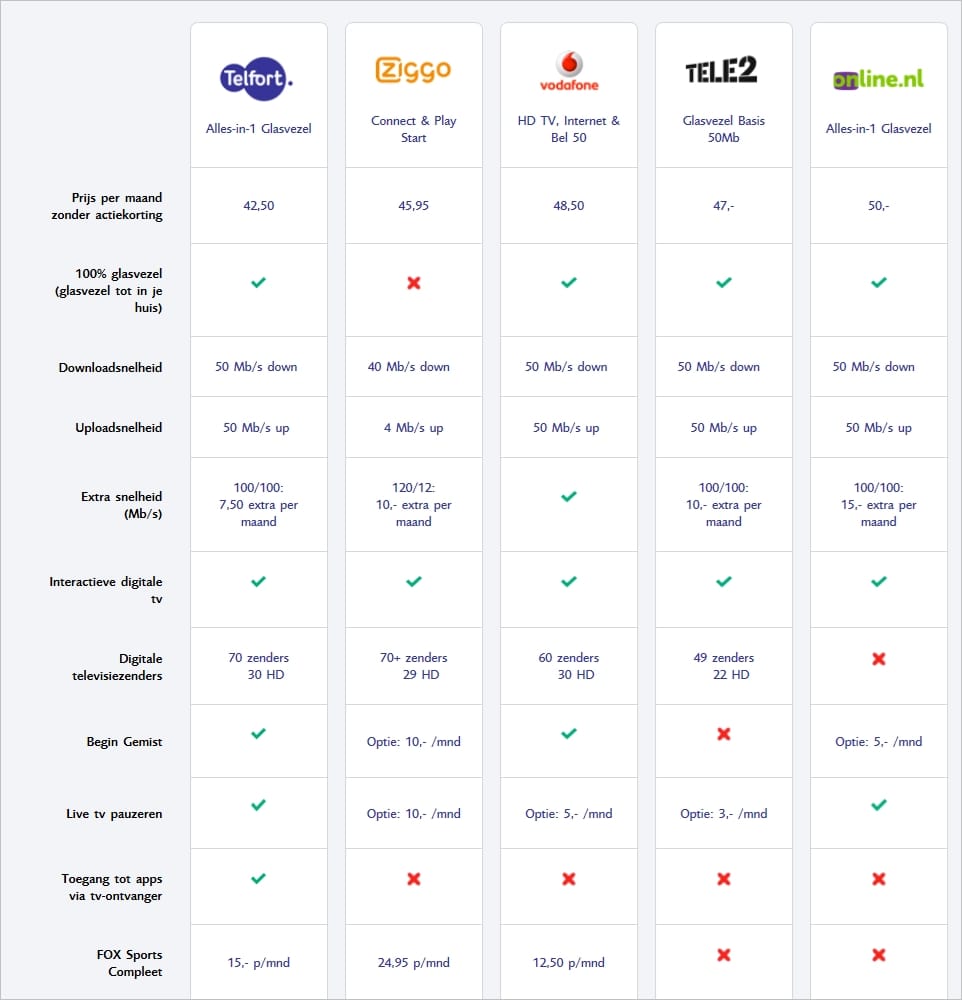
Task: Click Ziggo's Begin Gemist option 10,- /mnd
Action: 413,742
